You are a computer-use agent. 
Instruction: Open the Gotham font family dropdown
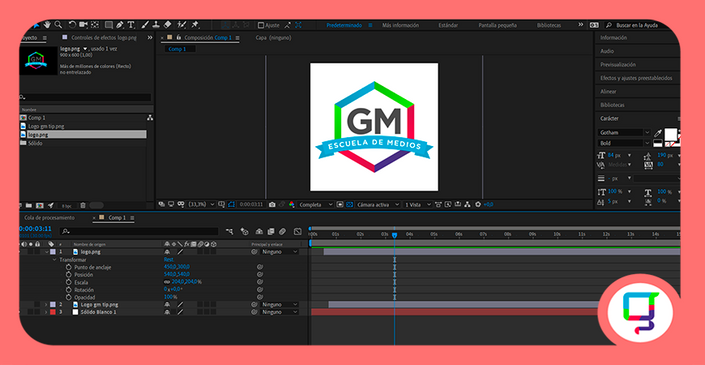coord(625,133)
